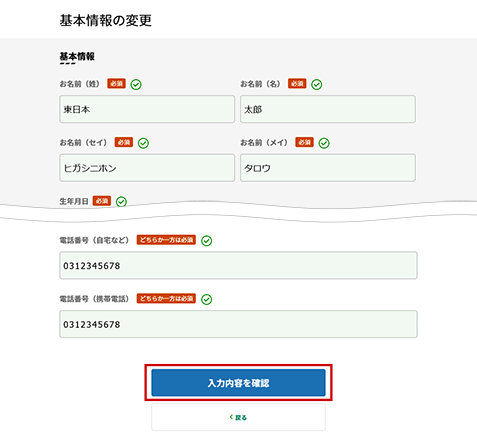Click the home phone number field
477x440 pixels.
click(238, 265)
